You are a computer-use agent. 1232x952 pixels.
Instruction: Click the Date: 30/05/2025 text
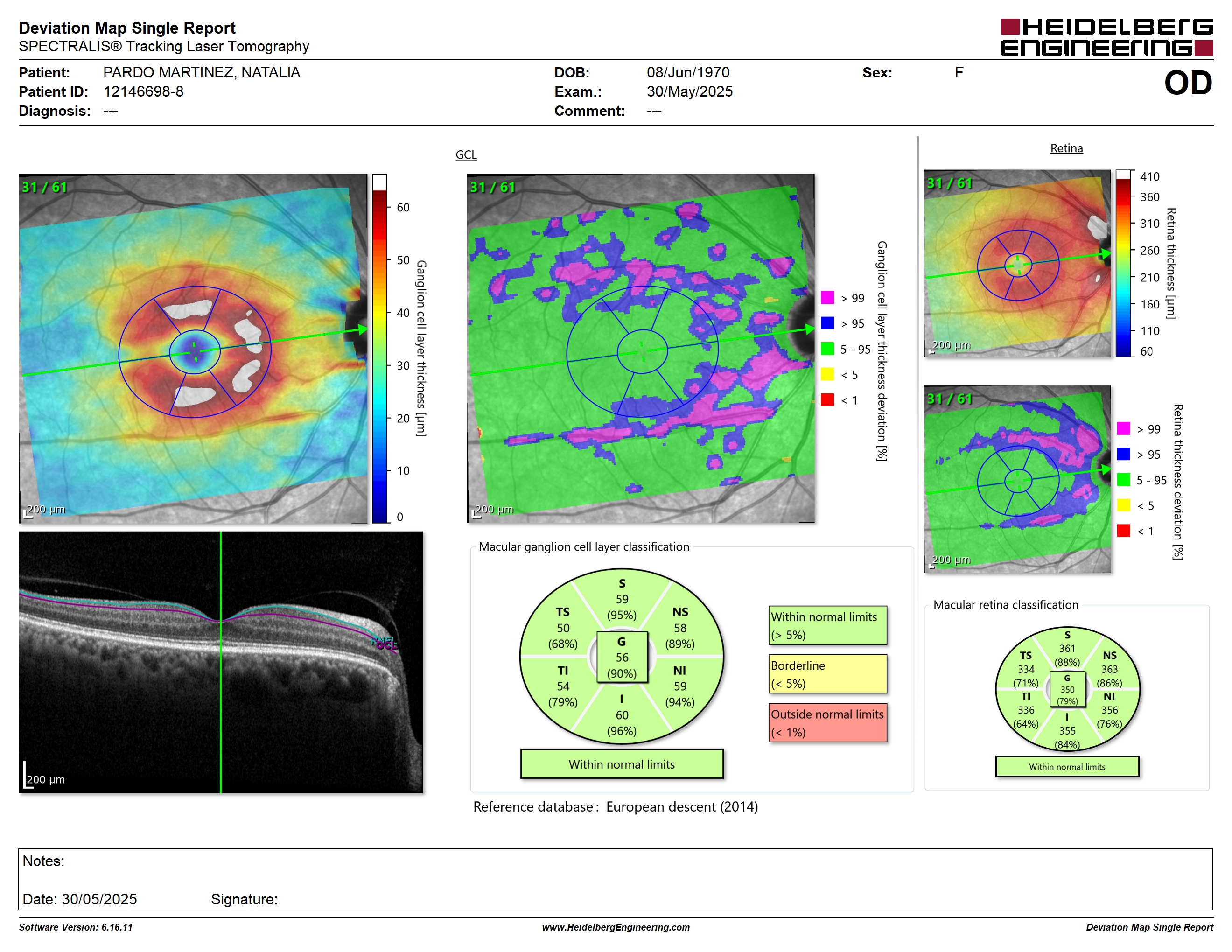tap(79, 899)
